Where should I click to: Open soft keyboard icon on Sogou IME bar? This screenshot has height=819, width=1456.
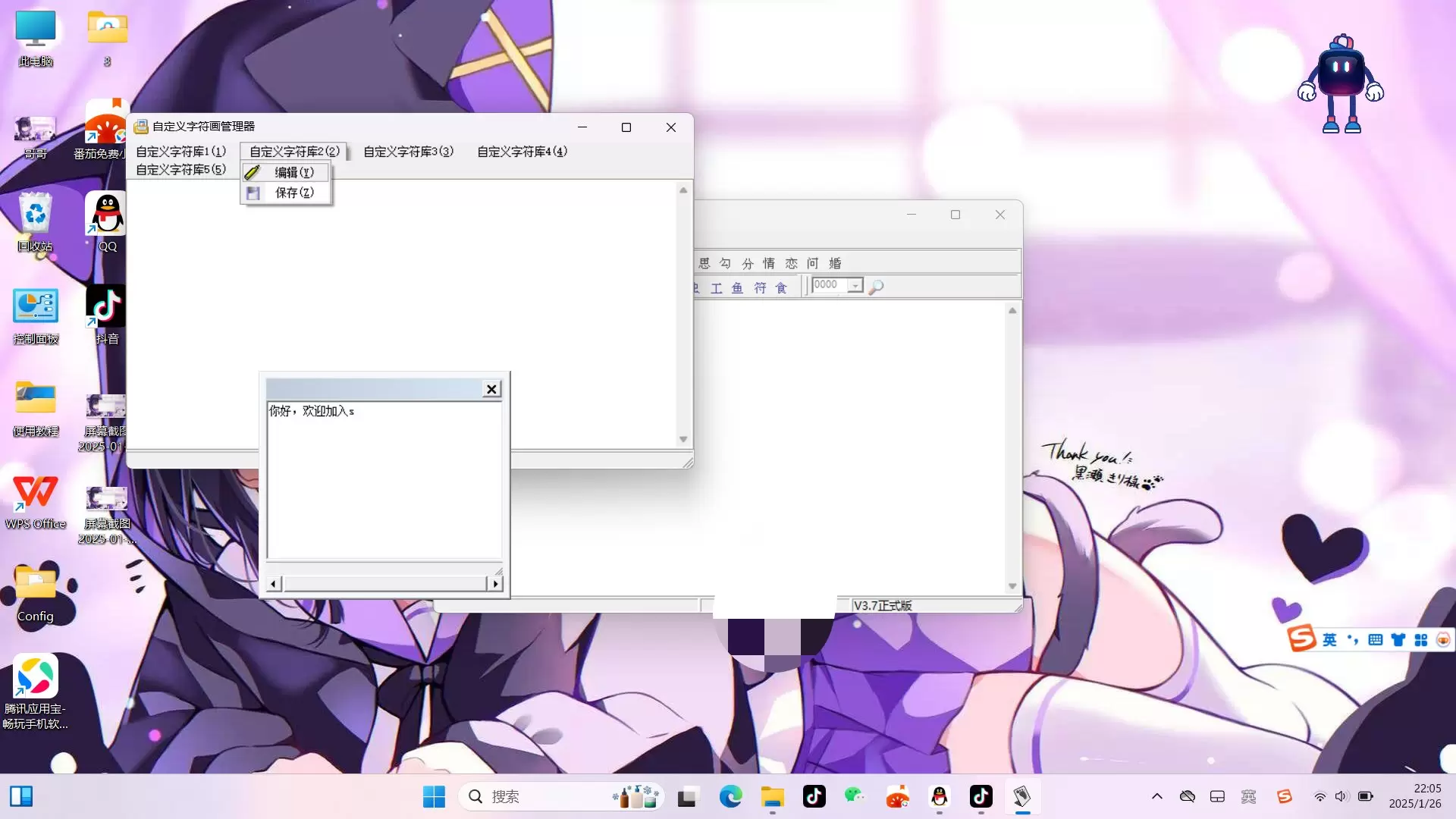(1376, 640)
